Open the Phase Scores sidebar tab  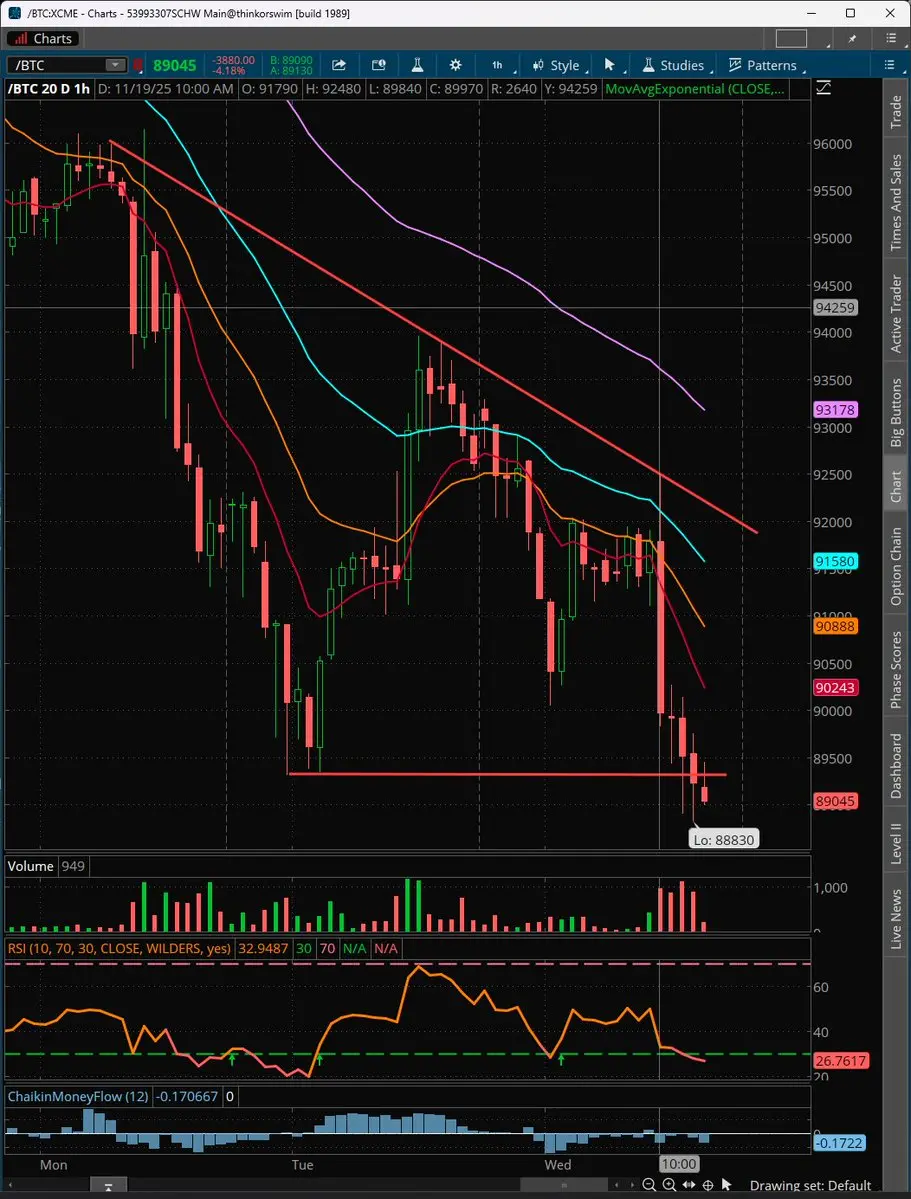point(896,669)
